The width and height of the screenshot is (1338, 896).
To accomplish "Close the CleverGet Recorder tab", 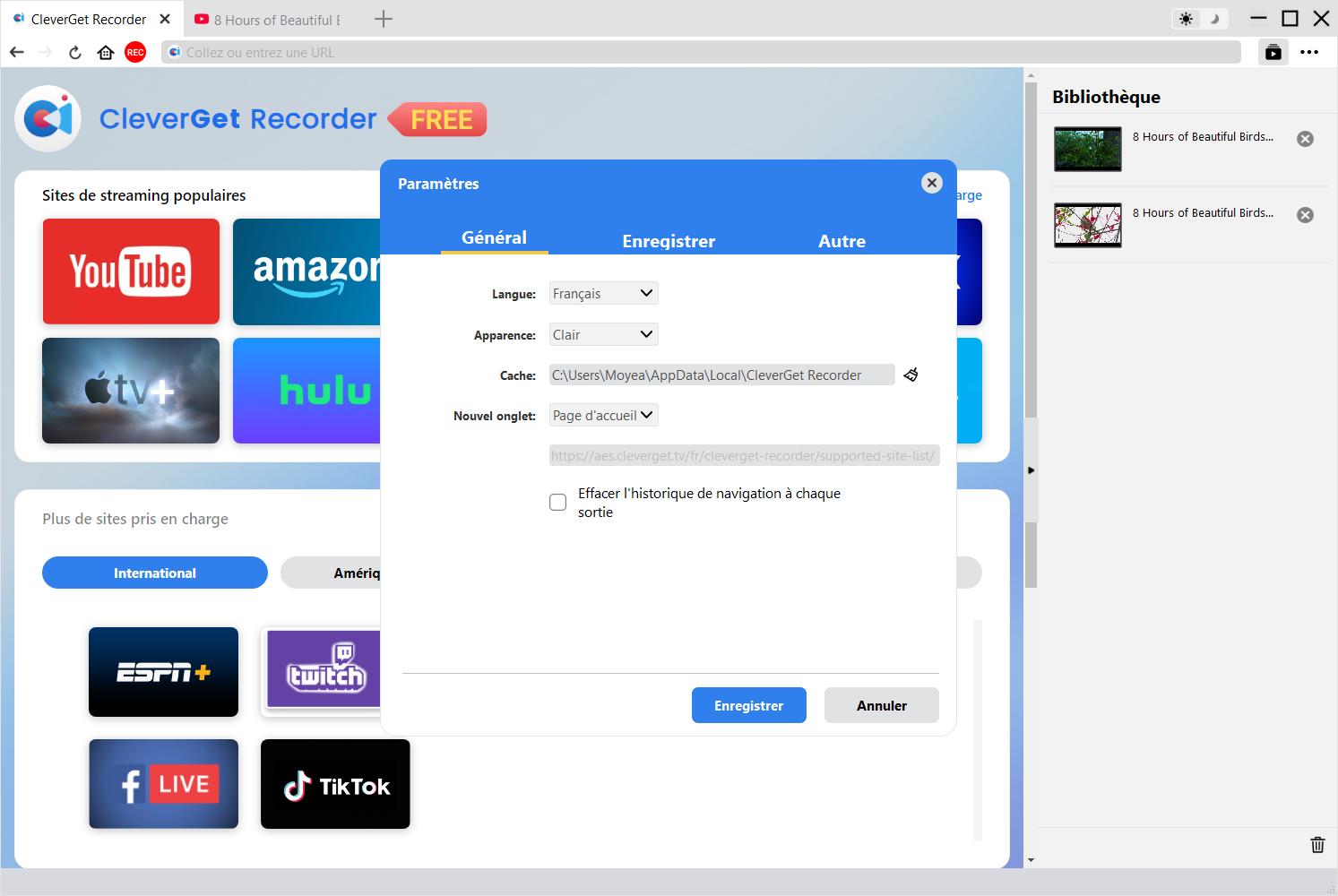I will pyautogui.click(x=166, y=19).
